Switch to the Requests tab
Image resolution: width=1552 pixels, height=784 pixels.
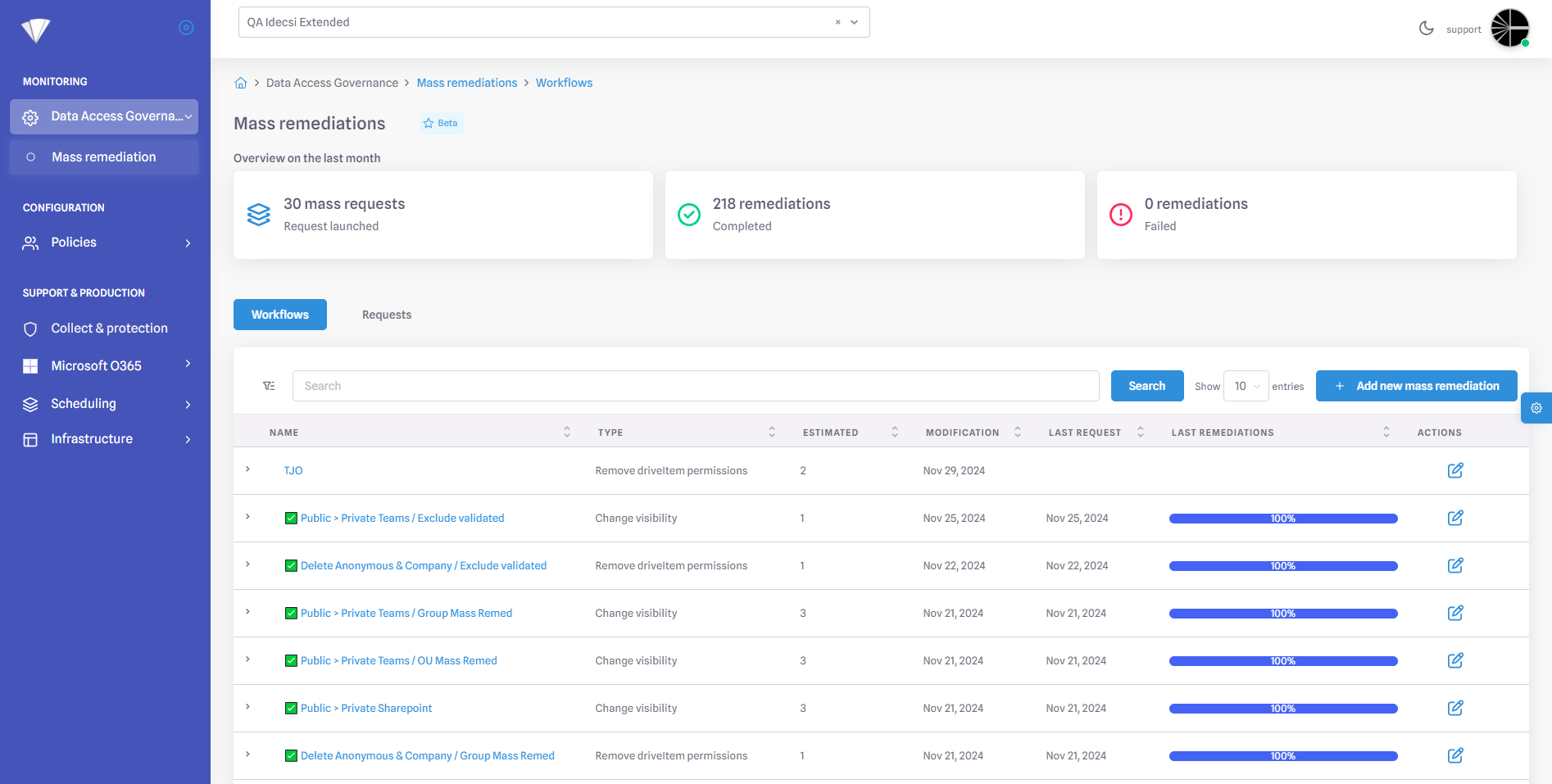click(387, 315)
